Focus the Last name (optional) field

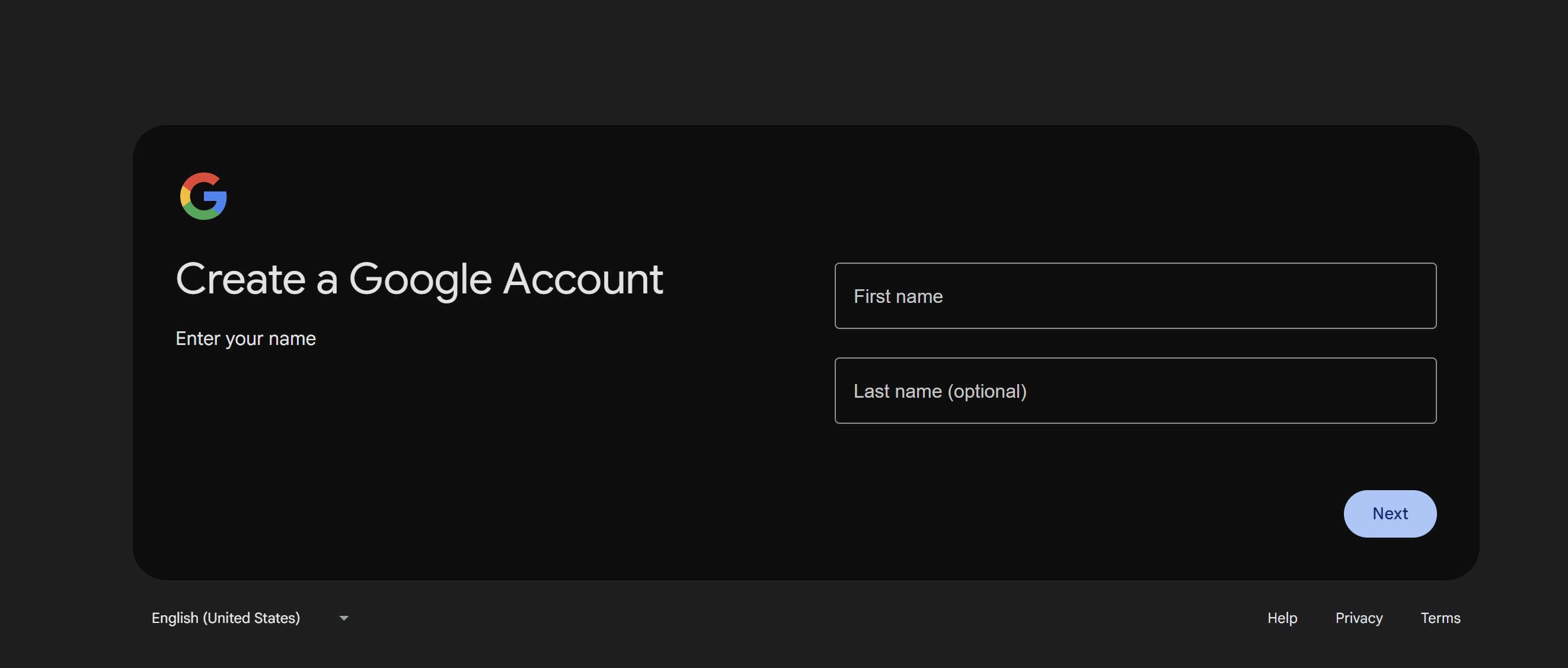point(1135,391)
